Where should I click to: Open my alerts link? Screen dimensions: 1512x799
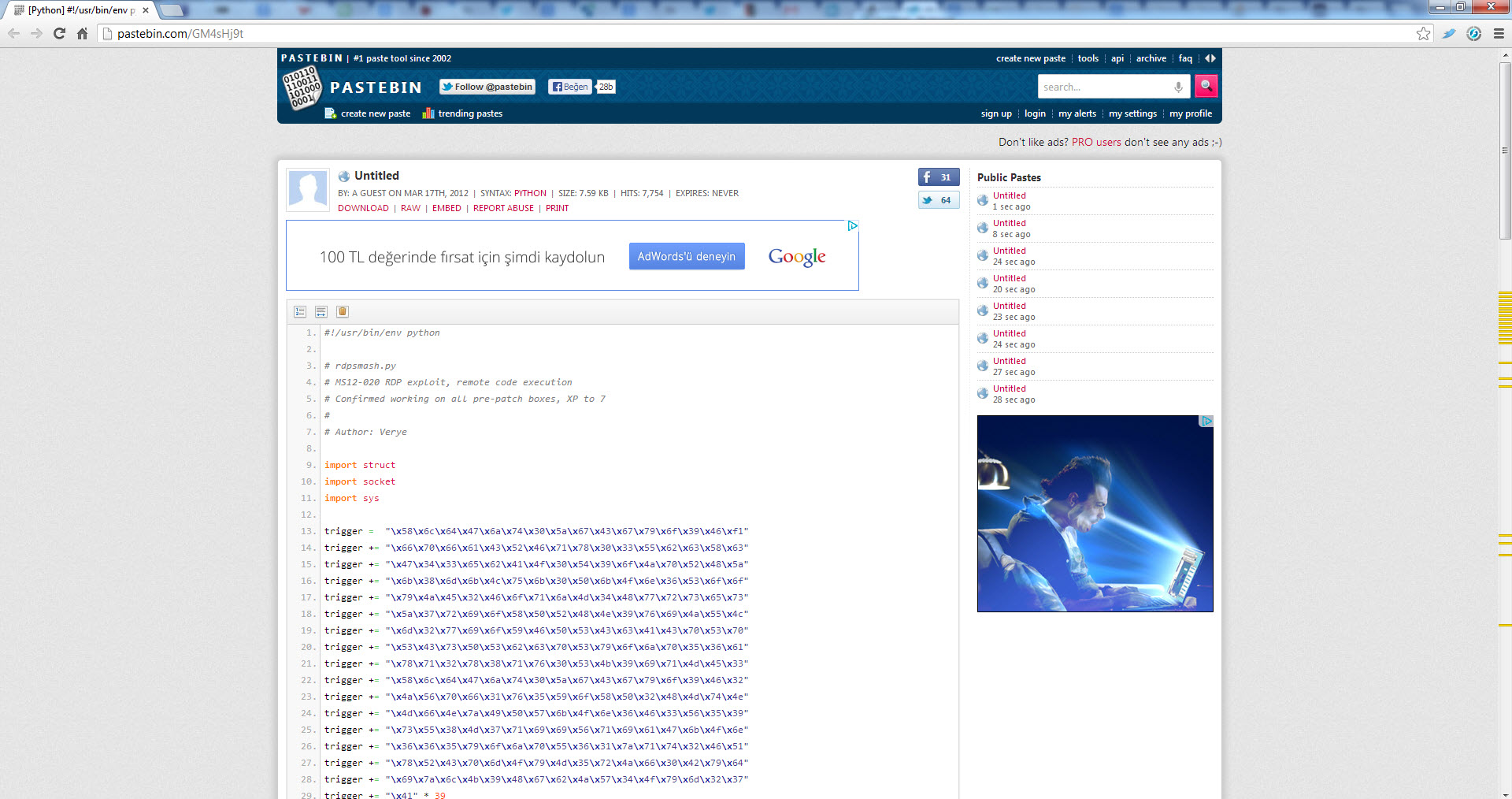[1077, 113]
